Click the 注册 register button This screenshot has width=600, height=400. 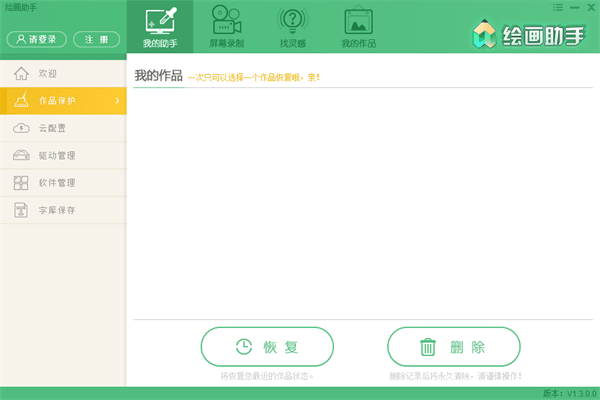(x=96, y=39)
